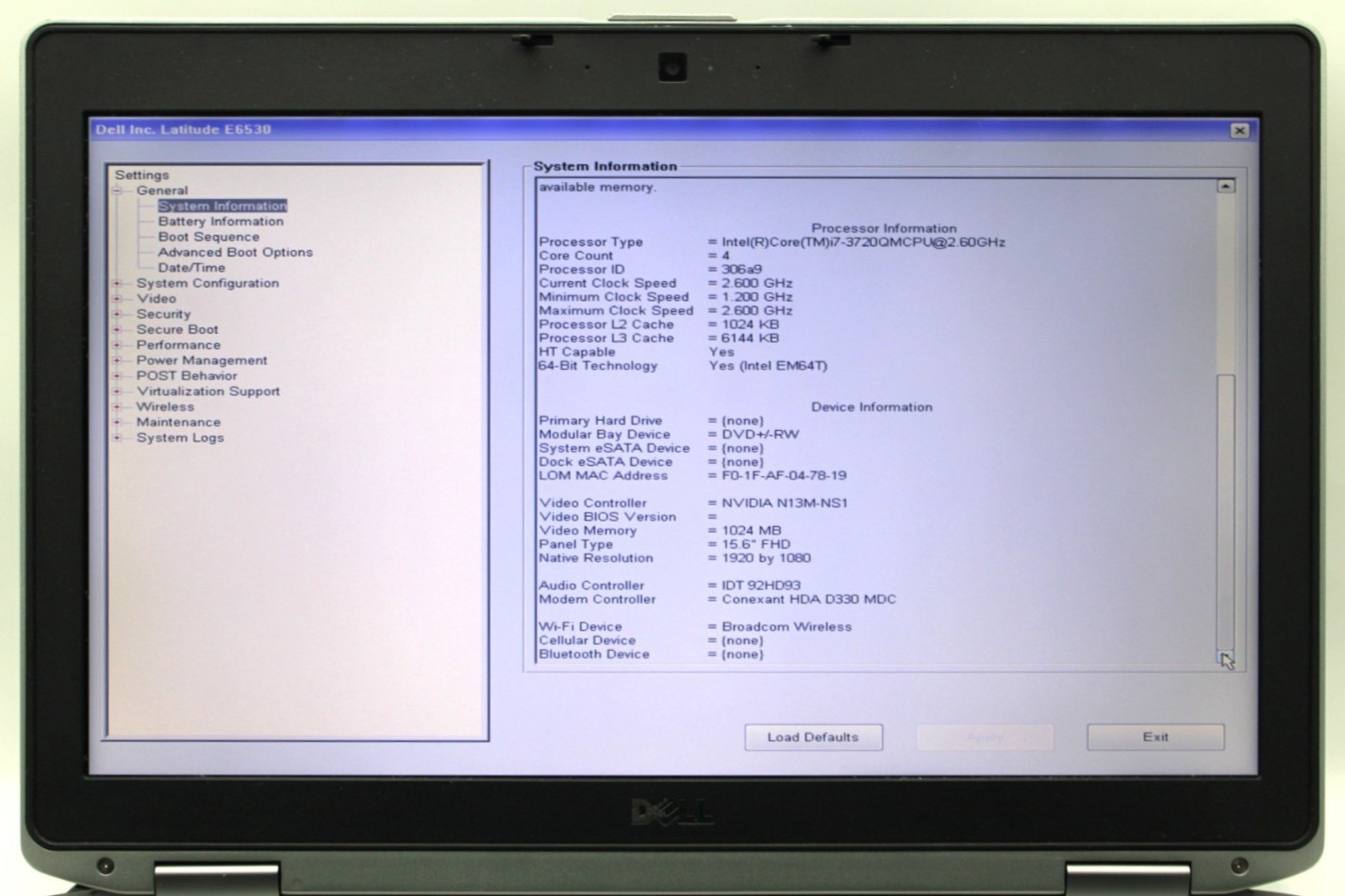
Task: Select the Video category
Action: pyautogui.click(x=156, y=298)
